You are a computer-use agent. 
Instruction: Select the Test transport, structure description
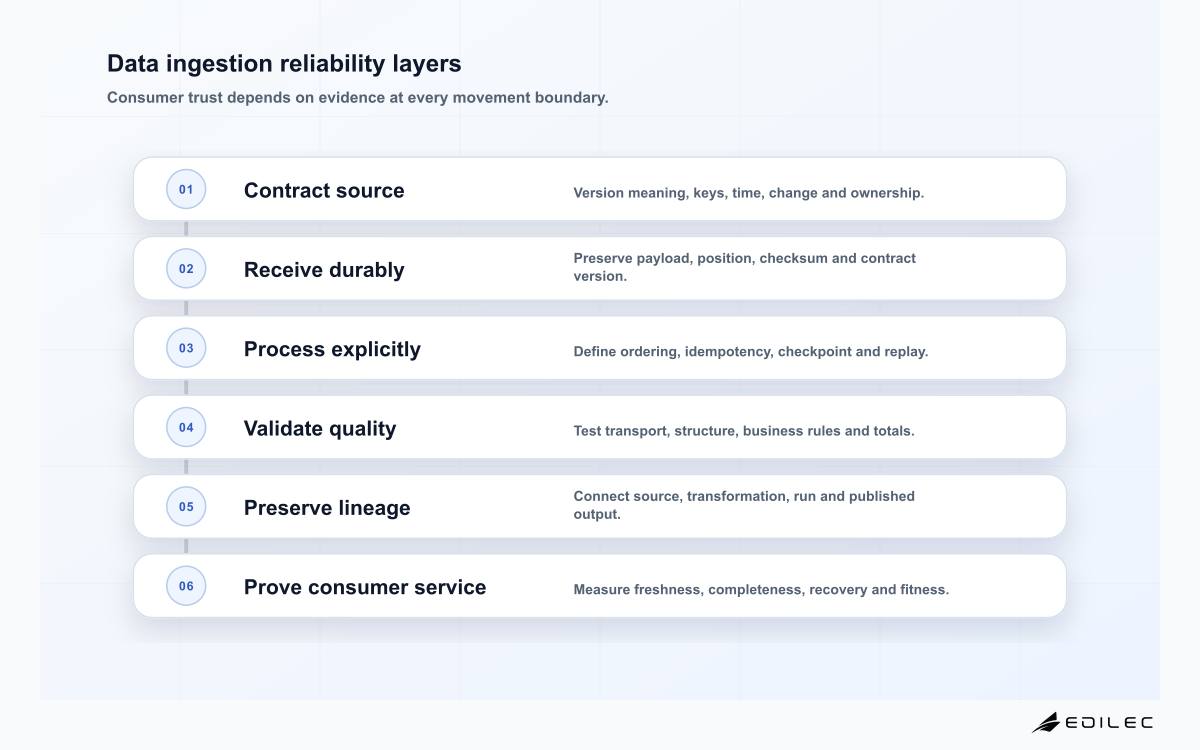pos(744,431)
